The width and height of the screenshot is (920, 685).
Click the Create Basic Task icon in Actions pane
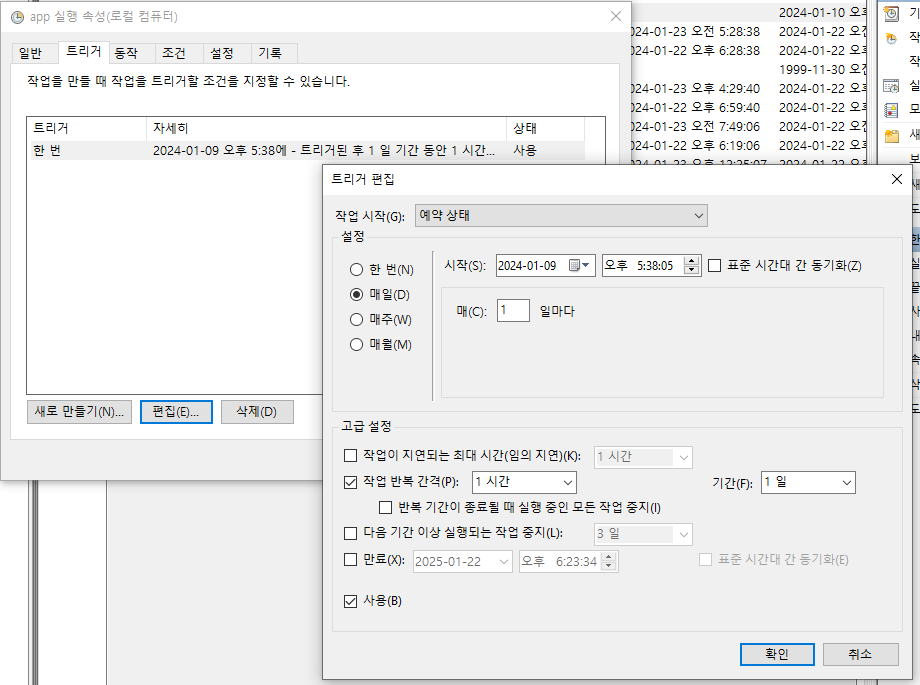pyautogui.click(x=891, y=14)
